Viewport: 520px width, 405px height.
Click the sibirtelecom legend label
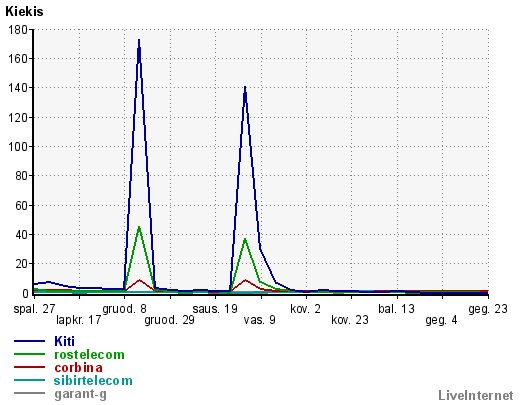click(93, 380)
